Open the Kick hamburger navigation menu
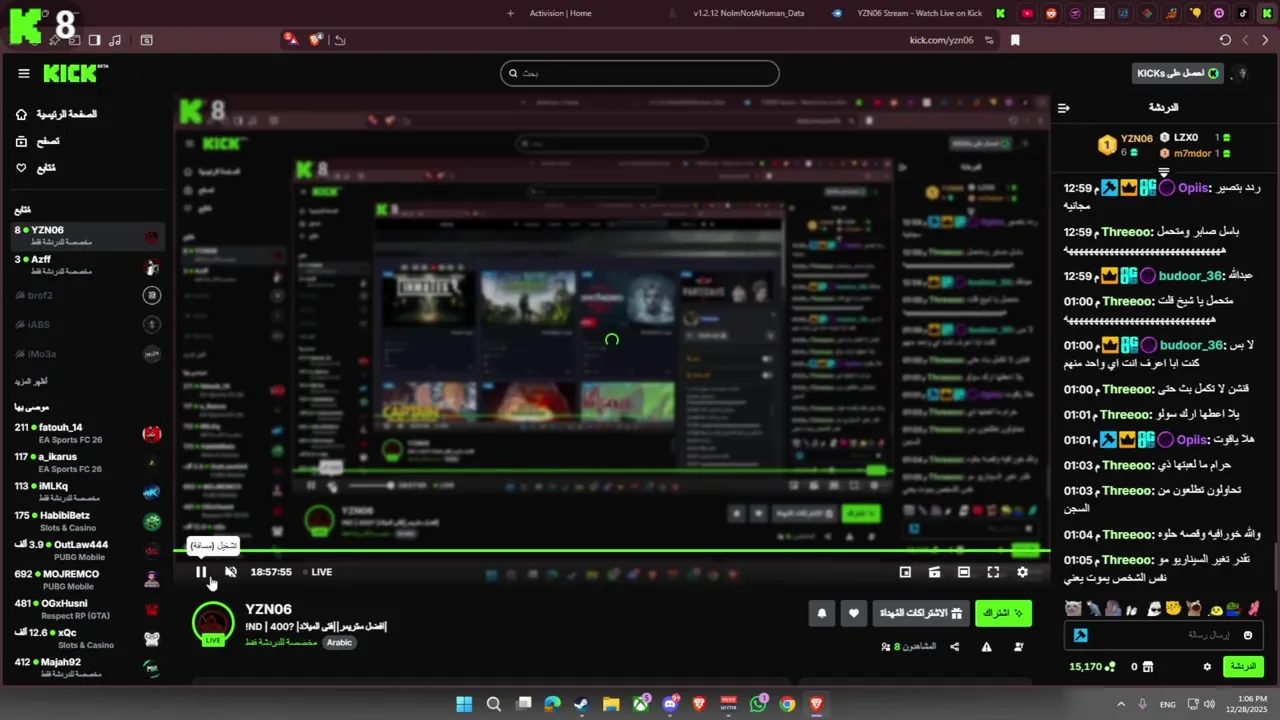 click(x=24, y=73)
